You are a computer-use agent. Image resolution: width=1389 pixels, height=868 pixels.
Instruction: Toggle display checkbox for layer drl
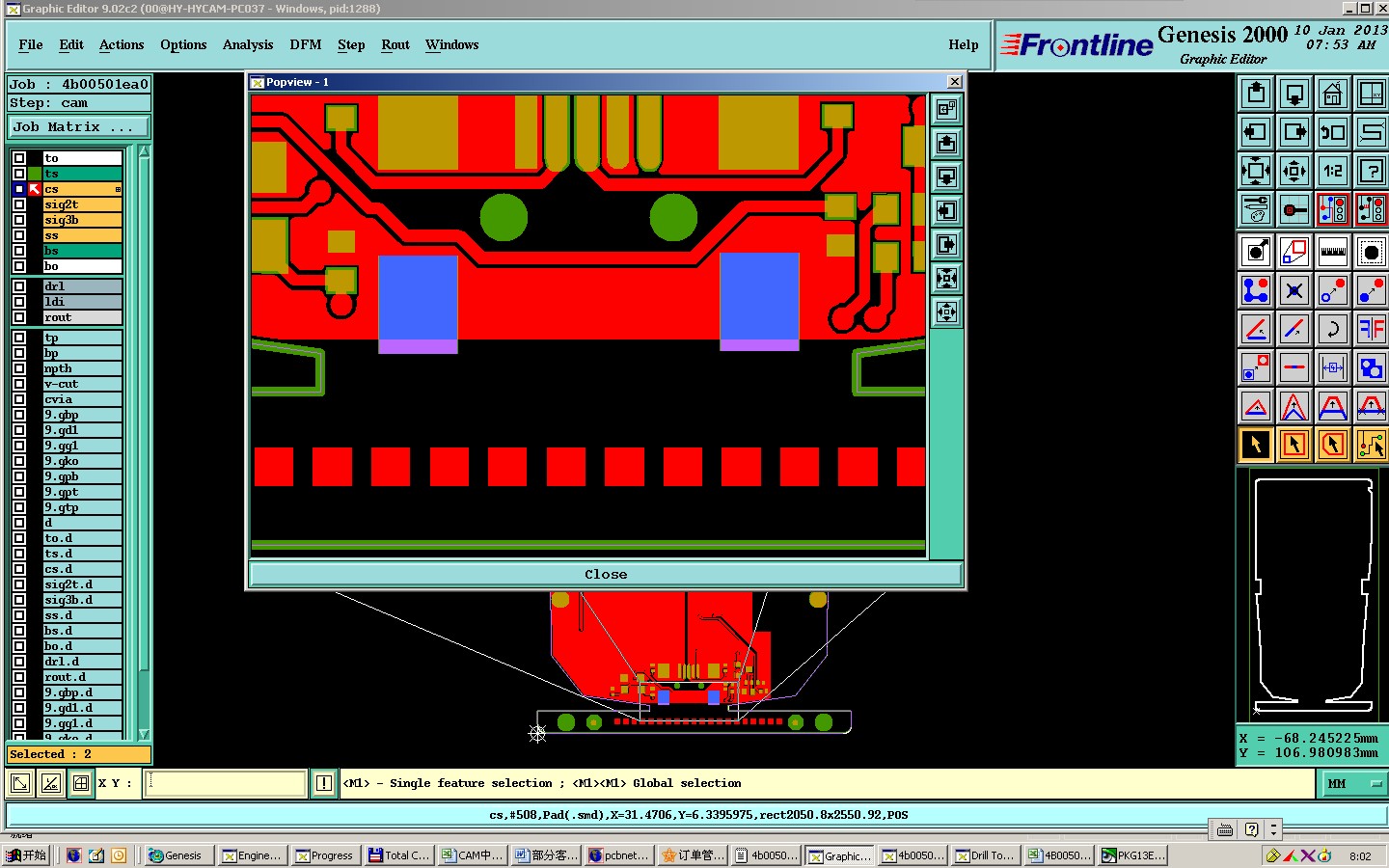pos(19,286)
